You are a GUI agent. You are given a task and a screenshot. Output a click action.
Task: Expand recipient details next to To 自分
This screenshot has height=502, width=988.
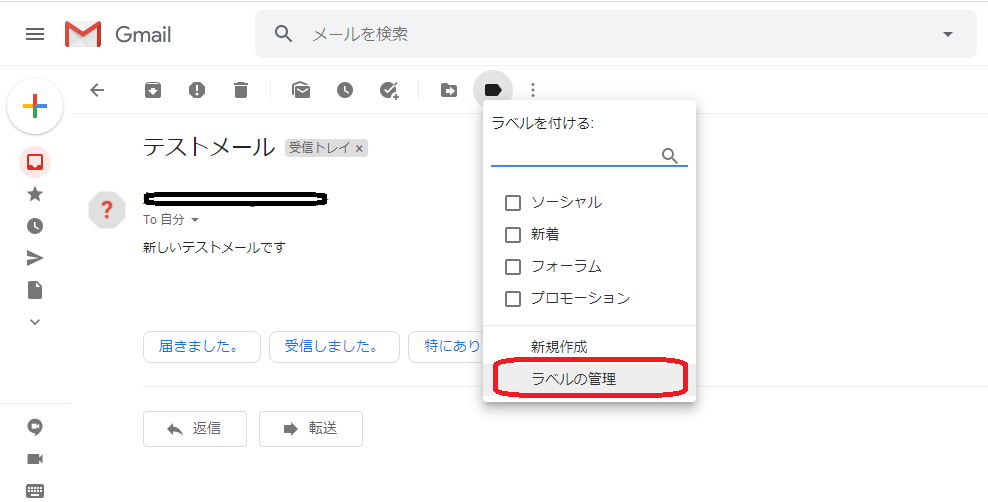click(x=195, y=220)
